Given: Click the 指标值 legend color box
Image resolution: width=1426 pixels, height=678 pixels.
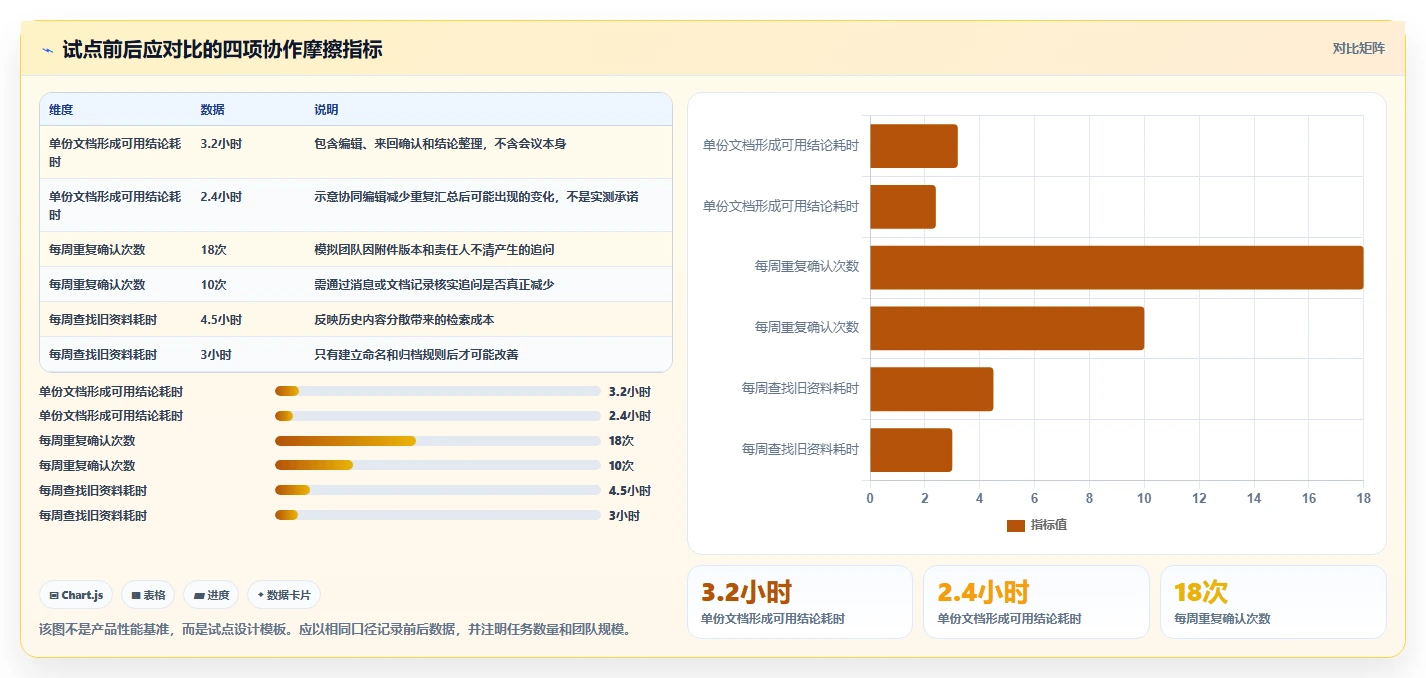Looking at the screenshot, I should 1016,525.
